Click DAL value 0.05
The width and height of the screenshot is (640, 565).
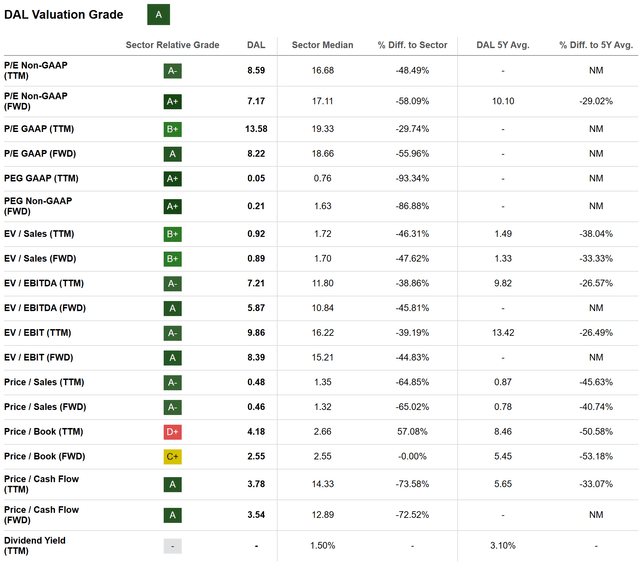256,178
